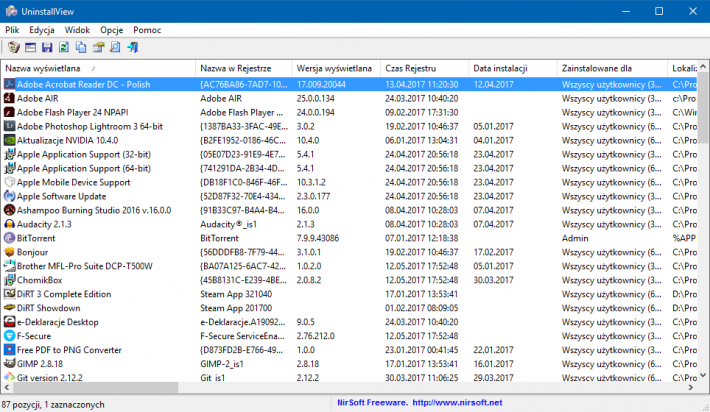This screenshot has width=710, height=412.
Task: Click the UninstallView title bar app icon
Action: (x=11, y=11)
